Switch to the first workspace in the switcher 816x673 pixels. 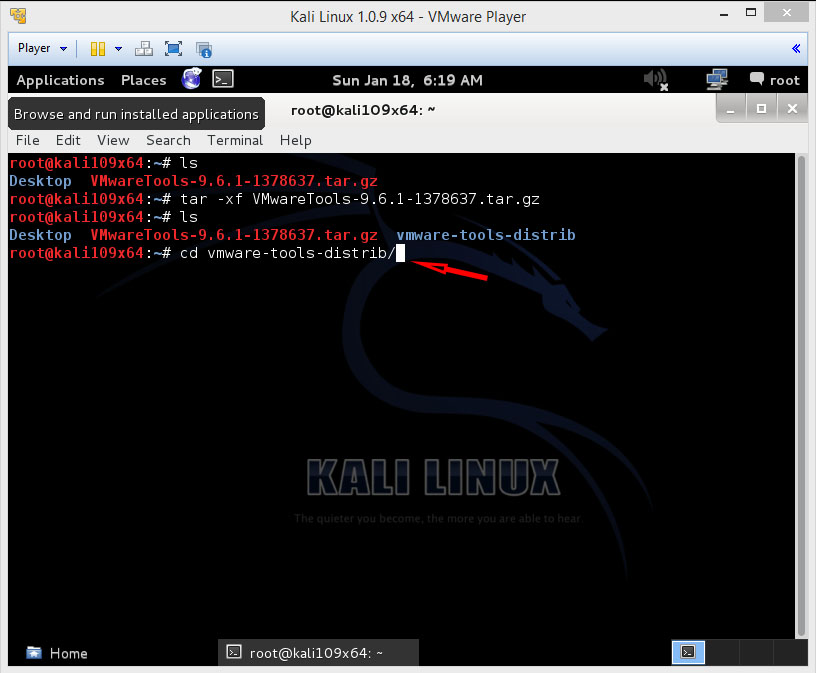point(688,652)
